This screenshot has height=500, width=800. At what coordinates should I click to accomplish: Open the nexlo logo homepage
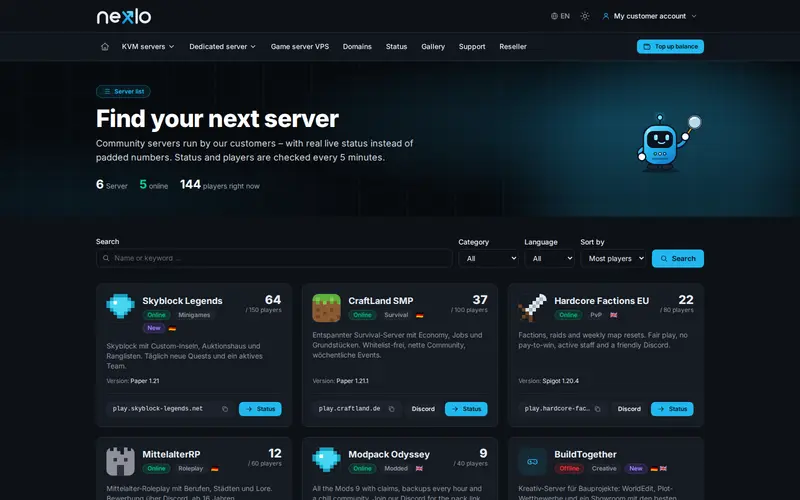[x=124, y=16]
